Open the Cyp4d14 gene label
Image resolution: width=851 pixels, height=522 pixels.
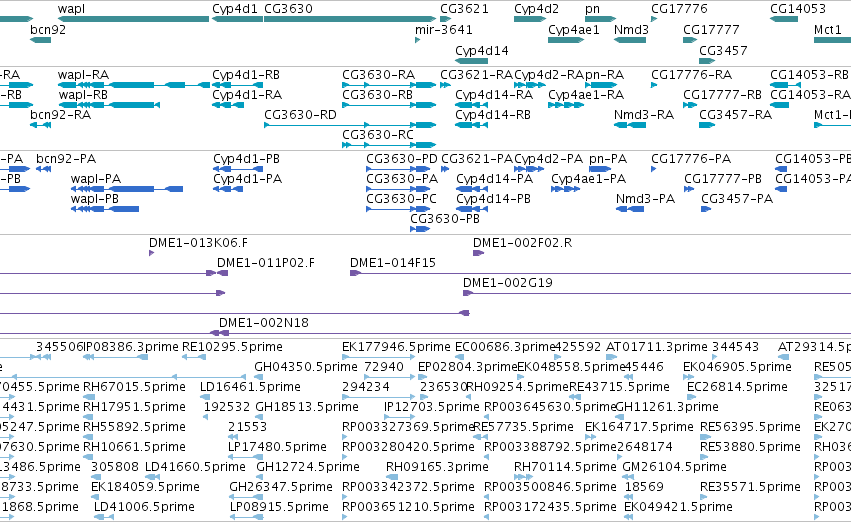(482, 50)
